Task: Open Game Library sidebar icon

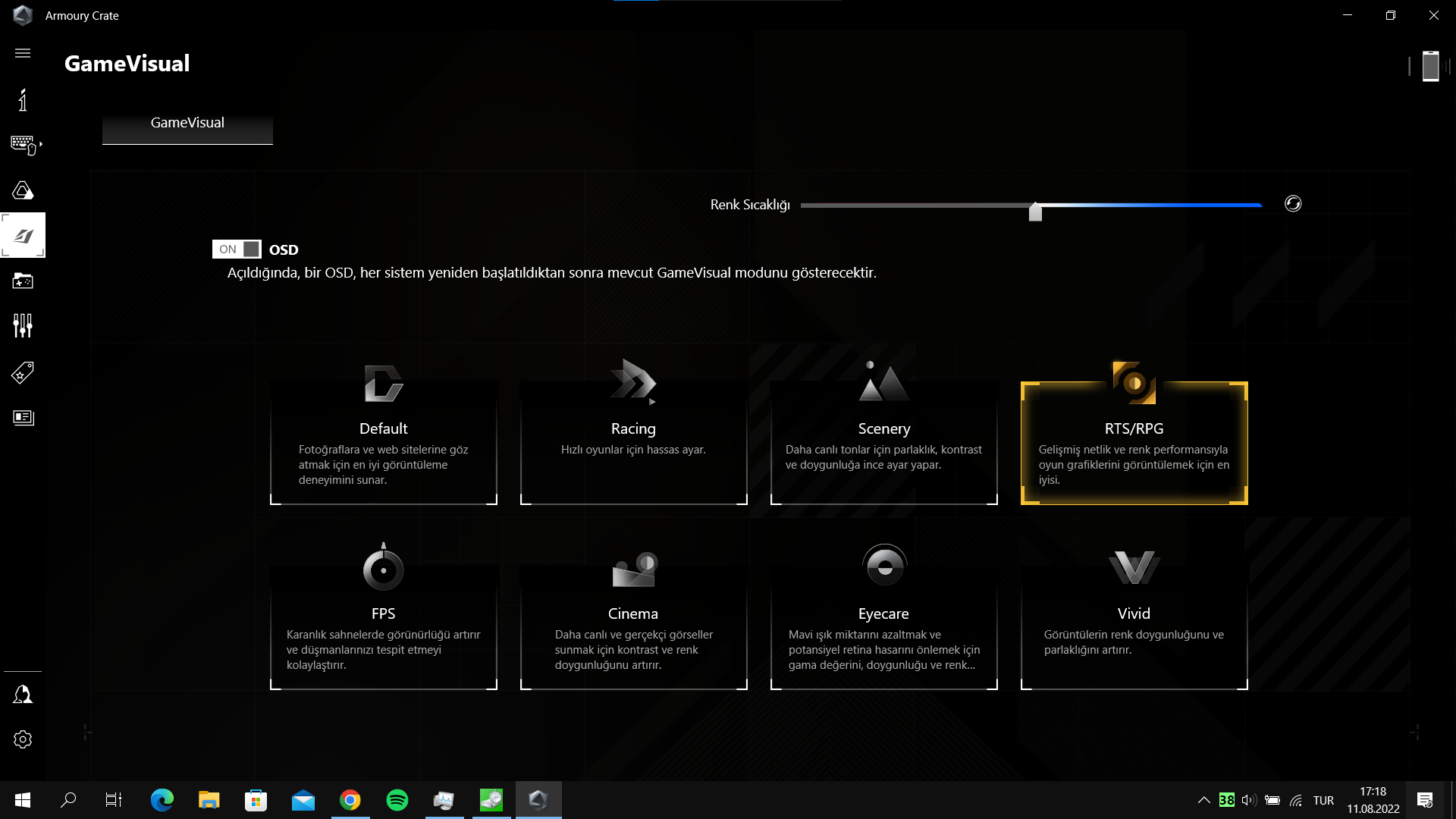Action: coord(23,281)
